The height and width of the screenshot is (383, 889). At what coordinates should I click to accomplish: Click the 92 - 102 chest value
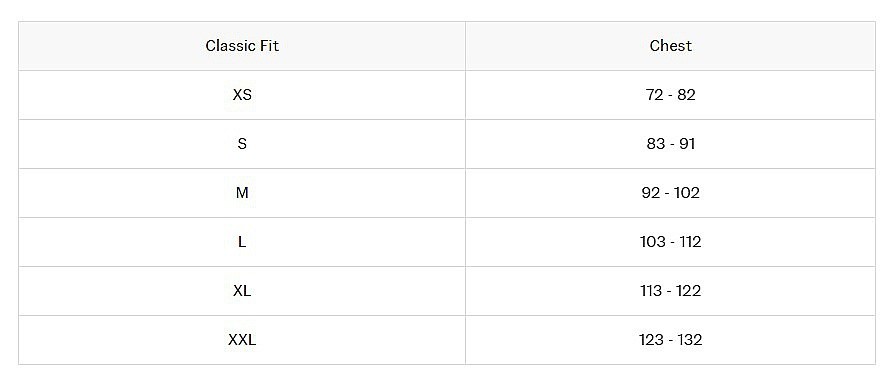[x=671, y=193]
